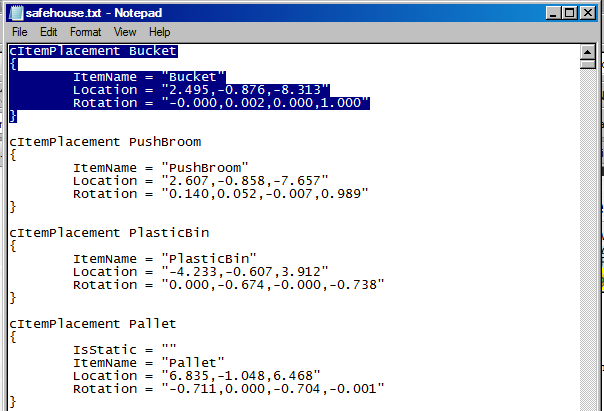Viewport: 604px width, 411px height.
Task: Click the highlighted "cItemPlacement Bucket" line
Action: pyautogui.click(x=93, y=50)
